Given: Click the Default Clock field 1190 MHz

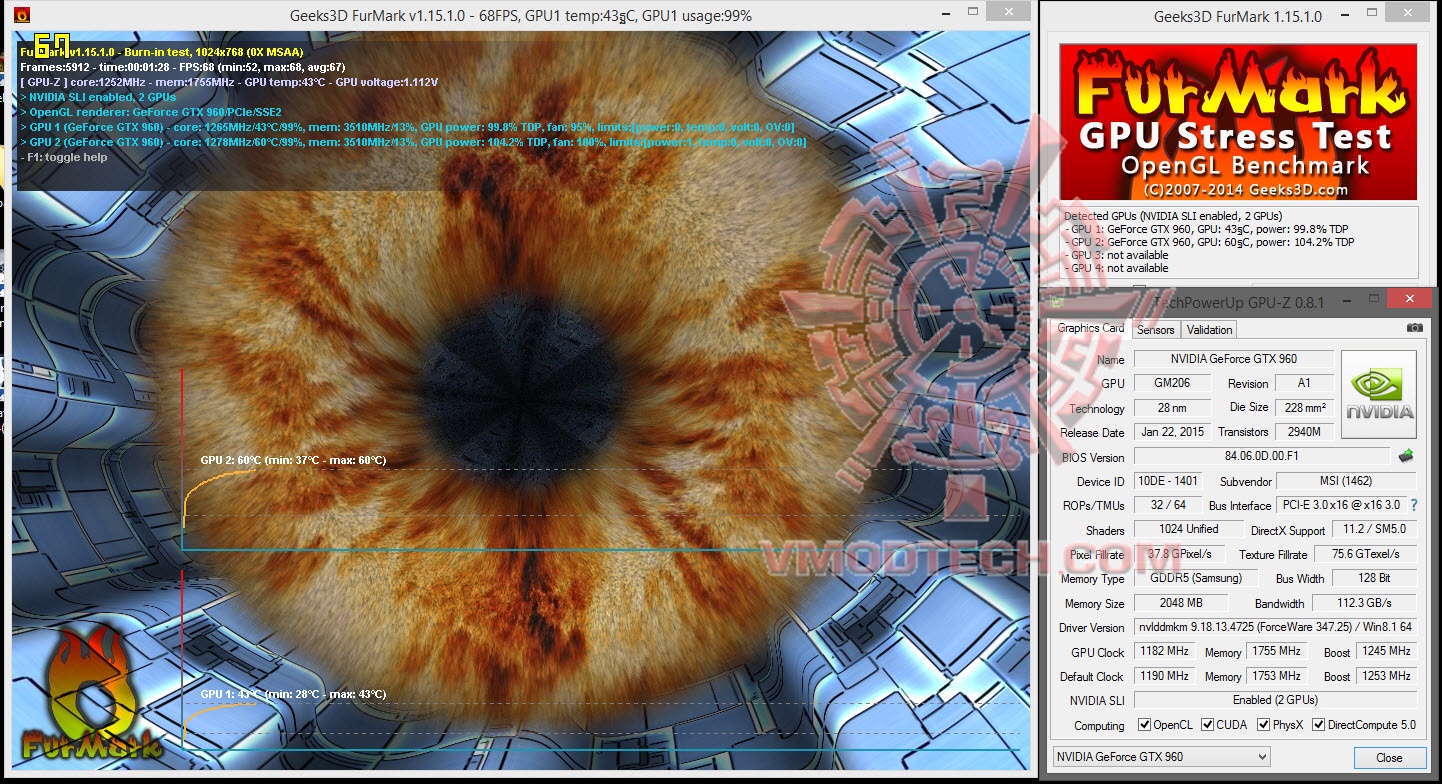Looking at the screenshot, I should [1163, 676].
